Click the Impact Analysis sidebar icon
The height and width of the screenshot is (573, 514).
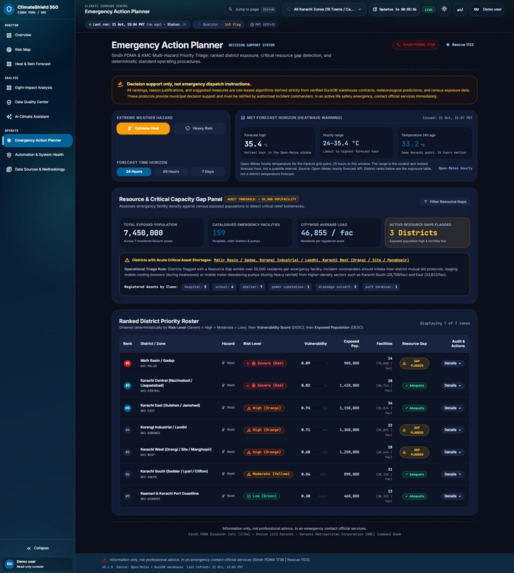9,88
